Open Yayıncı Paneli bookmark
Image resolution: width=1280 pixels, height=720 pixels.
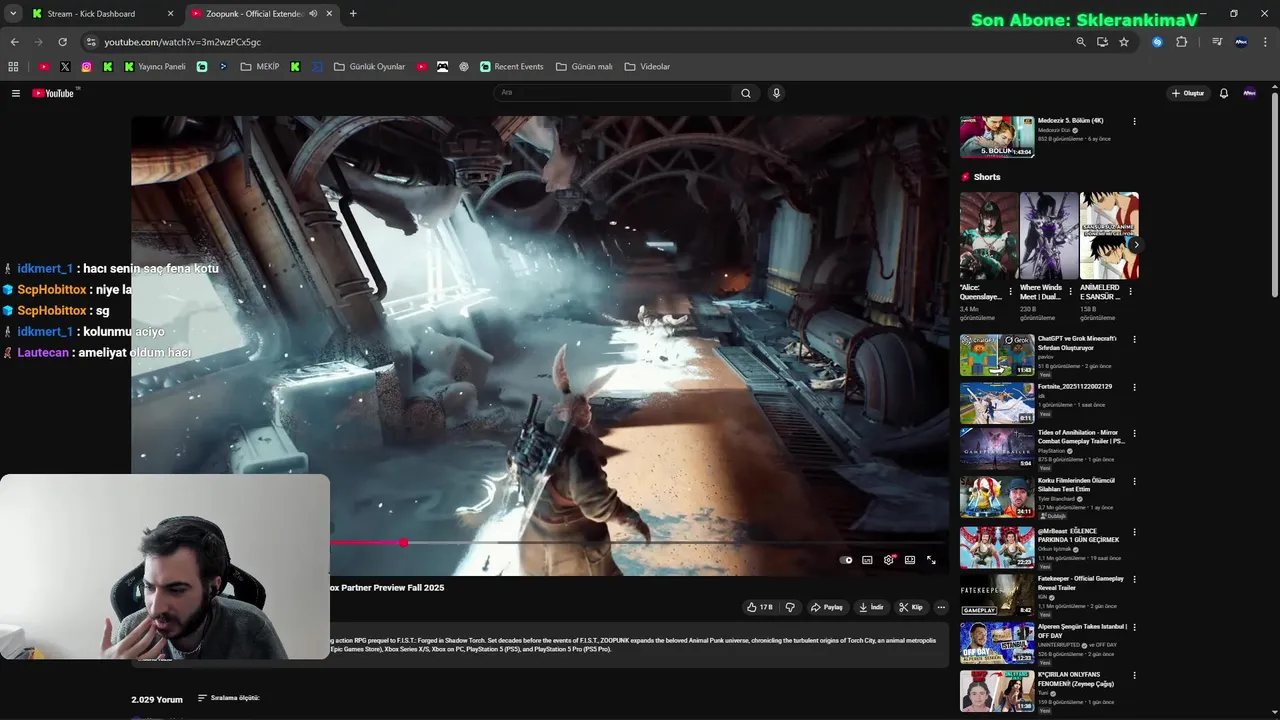point(155,67)
